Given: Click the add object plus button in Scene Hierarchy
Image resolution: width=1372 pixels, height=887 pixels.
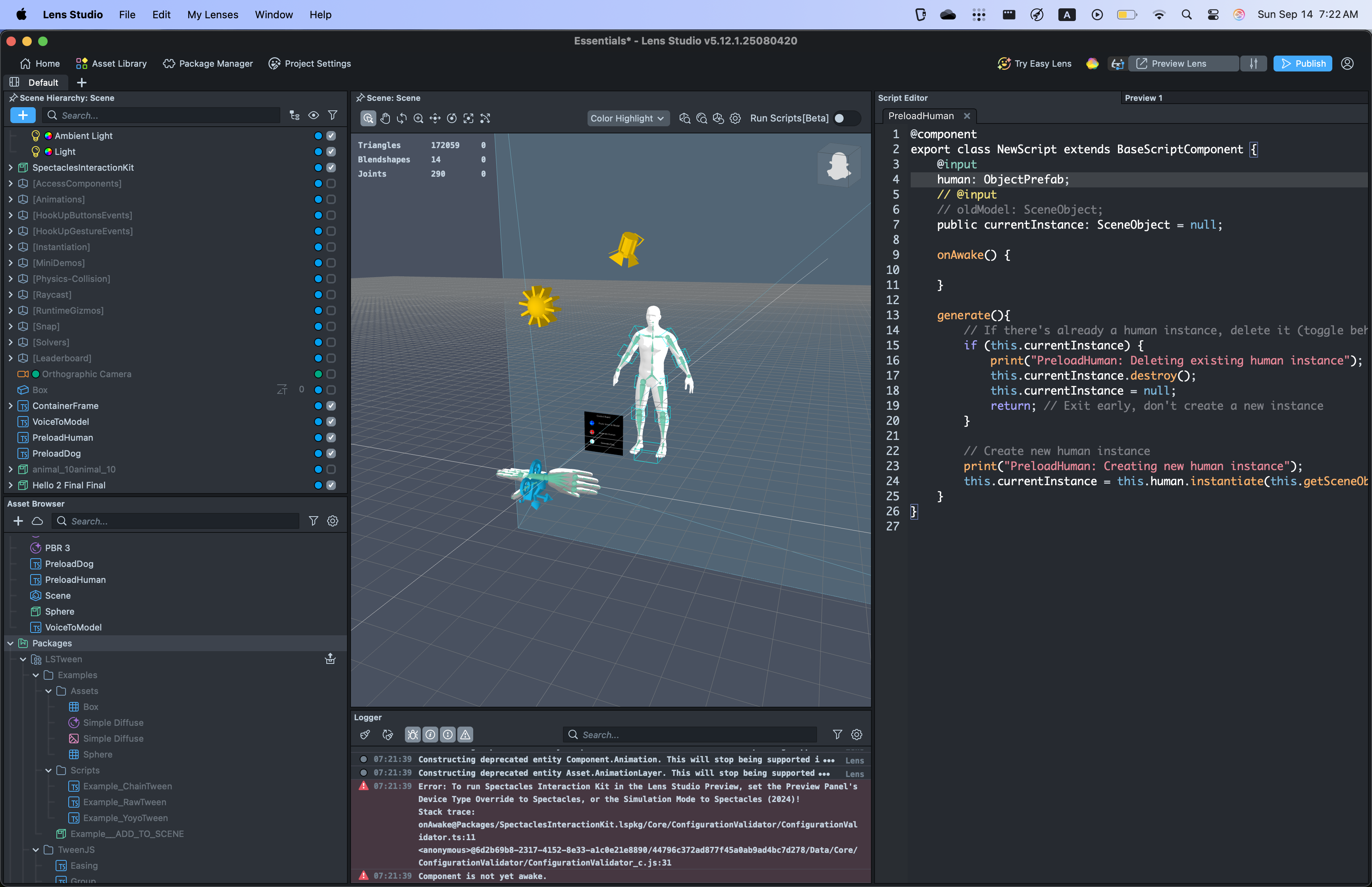Looking at the screenshot, I should 23,115.
